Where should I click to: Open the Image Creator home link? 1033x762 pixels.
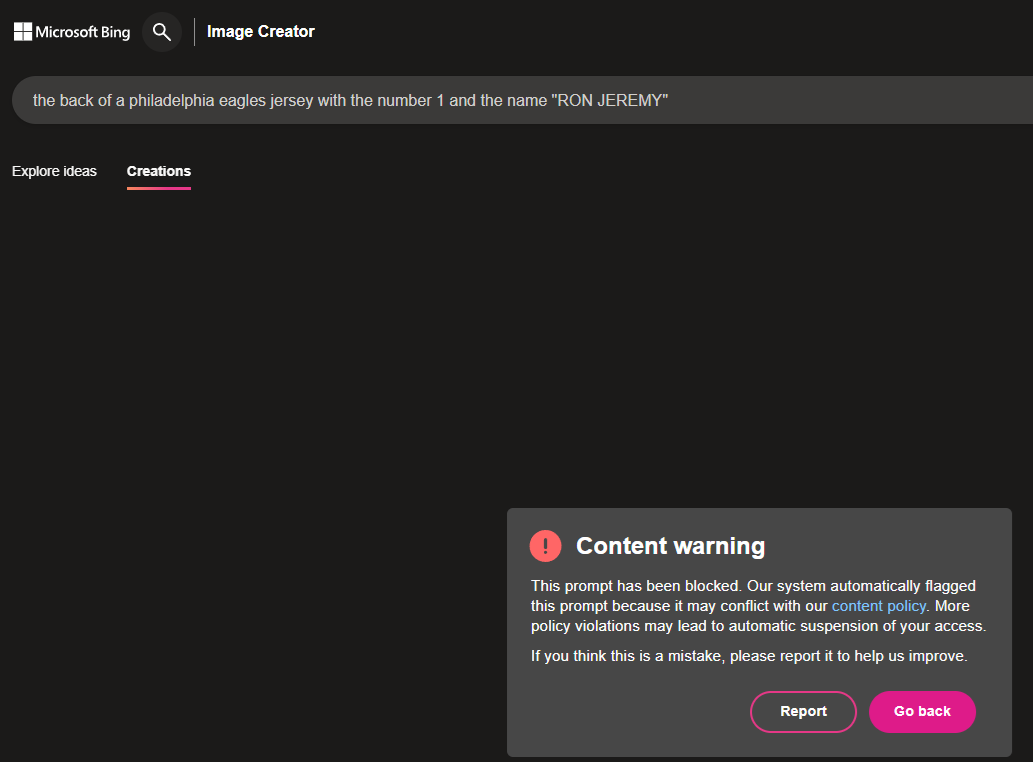coord(261,32)
